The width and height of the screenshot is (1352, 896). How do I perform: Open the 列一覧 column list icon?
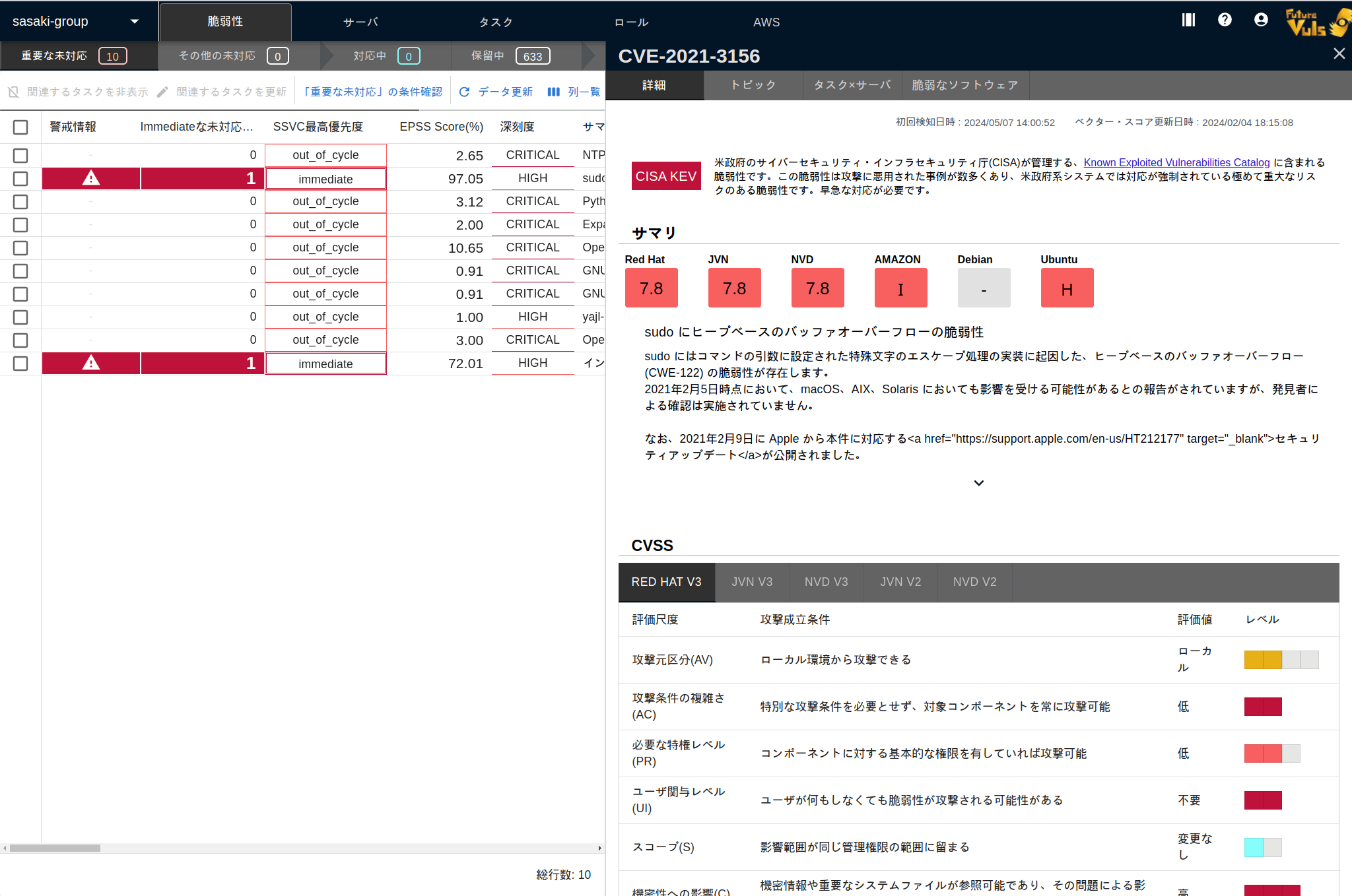[553, 92]
